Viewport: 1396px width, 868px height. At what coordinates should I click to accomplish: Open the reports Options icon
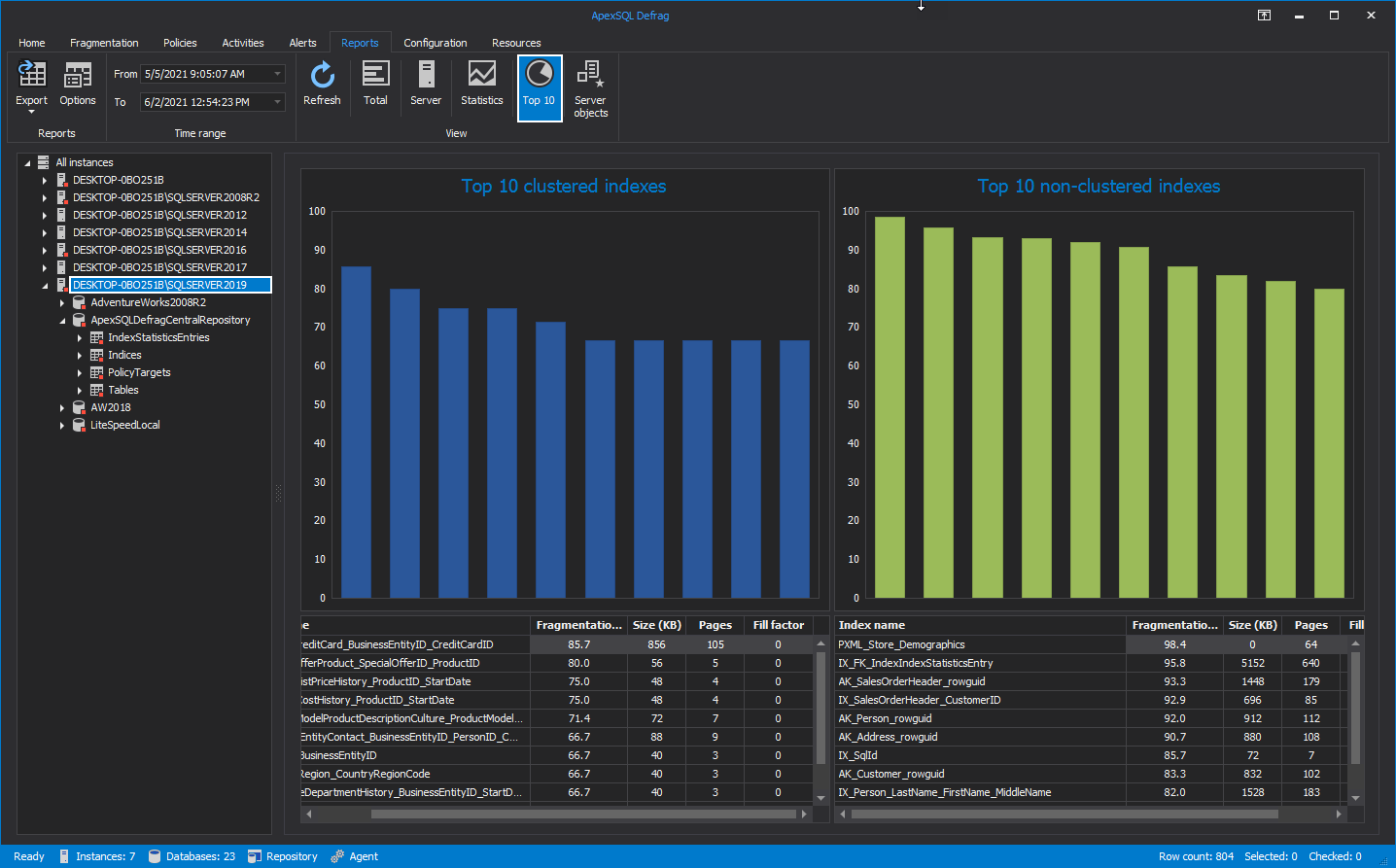pos(77,85)
